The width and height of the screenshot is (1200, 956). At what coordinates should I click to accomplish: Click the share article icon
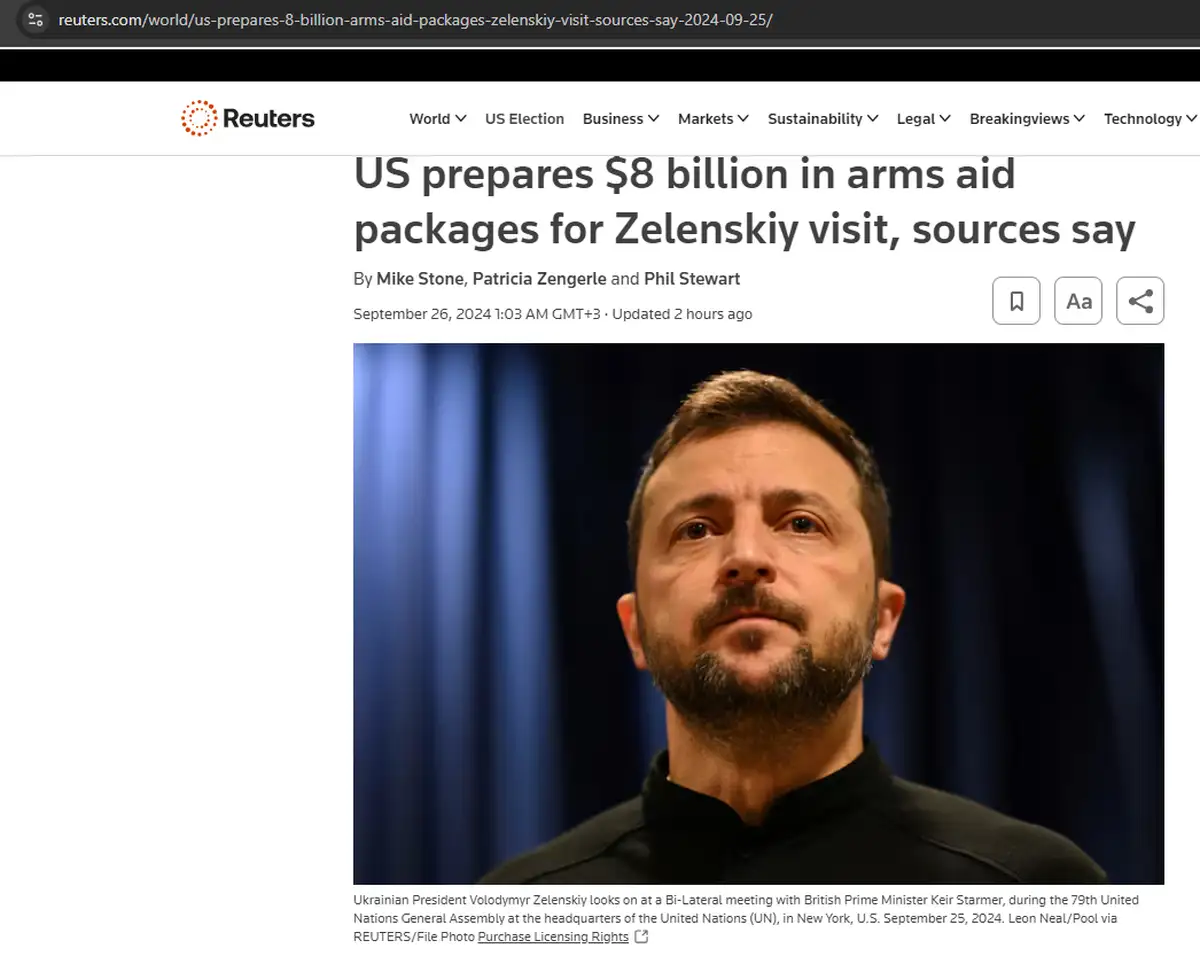pyautogui.click(x=1140, y=301)
